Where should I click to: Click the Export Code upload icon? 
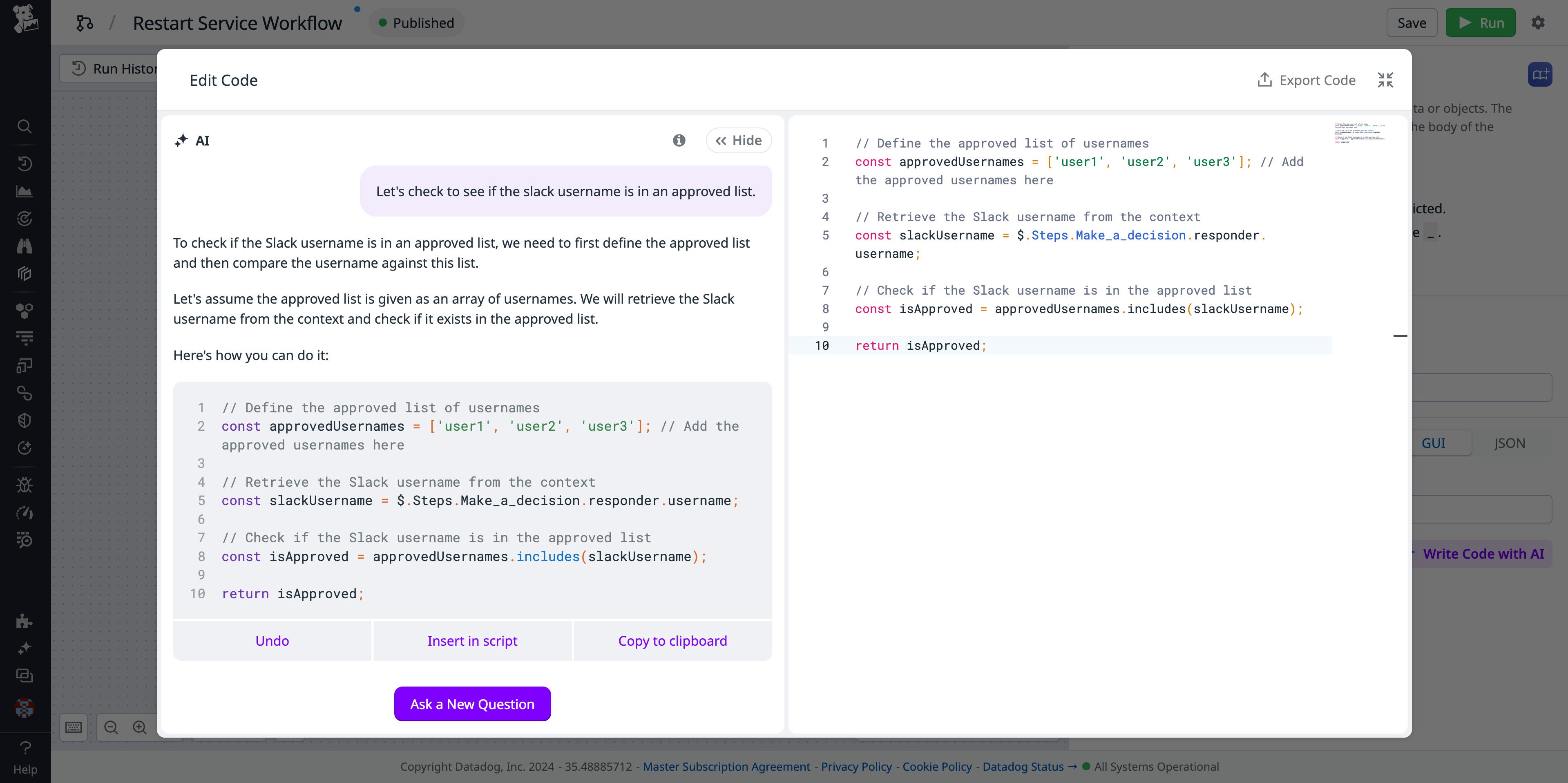pyautogui.click(x=1265, y=80)
